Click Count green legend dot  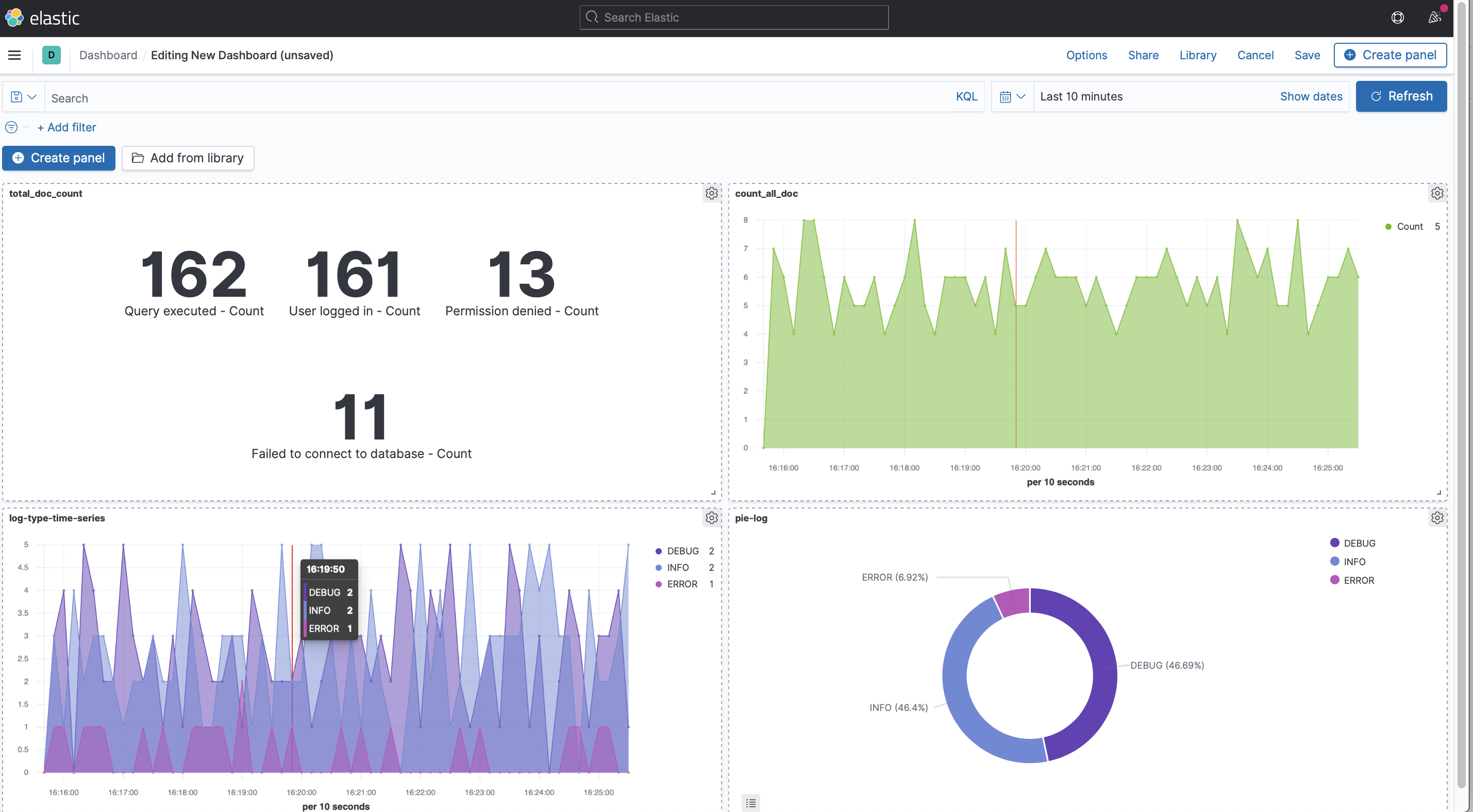pyautogui.click(x=1388, y=227)
